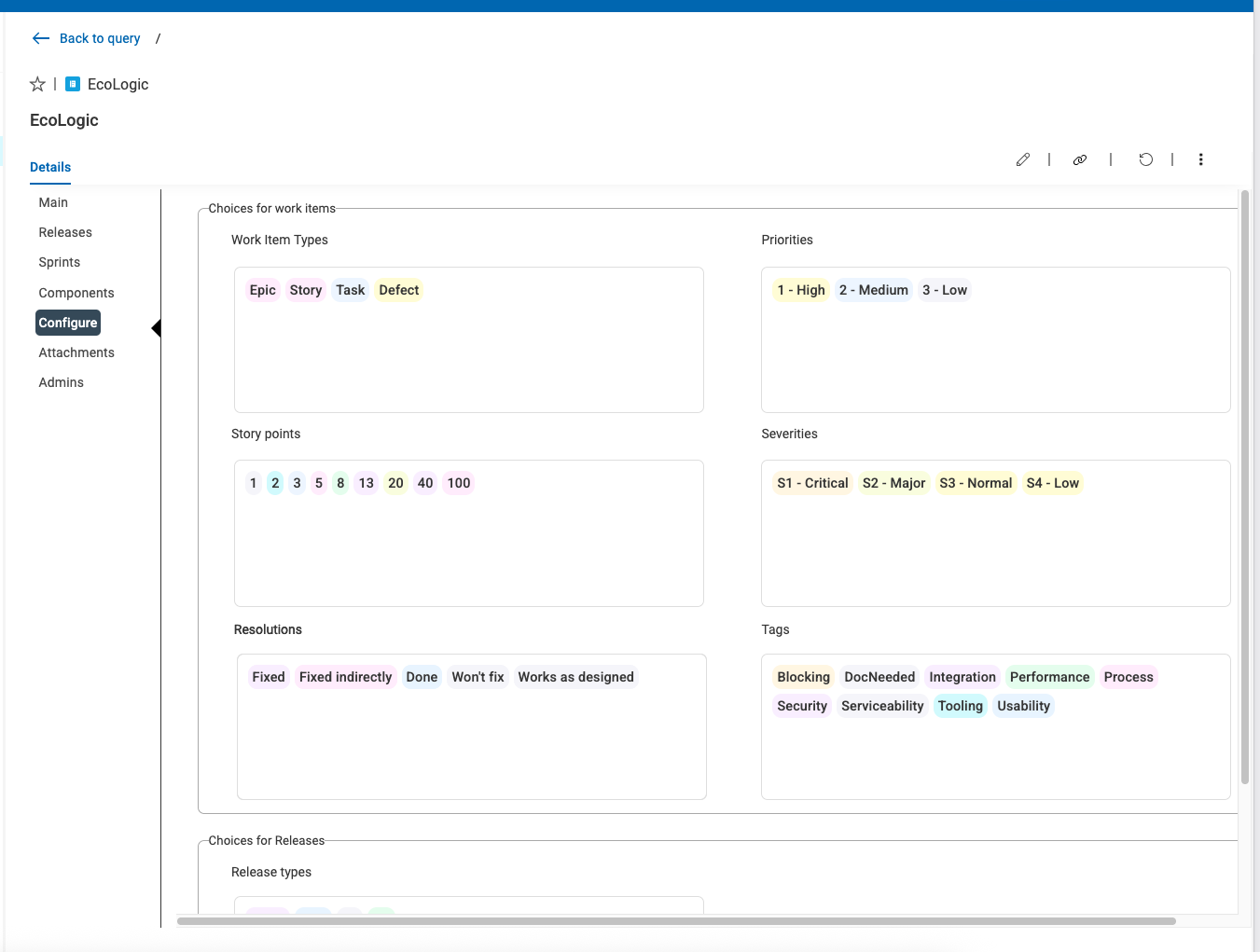
Task: Follow the Back to query link
Action: tap(100, 38)
